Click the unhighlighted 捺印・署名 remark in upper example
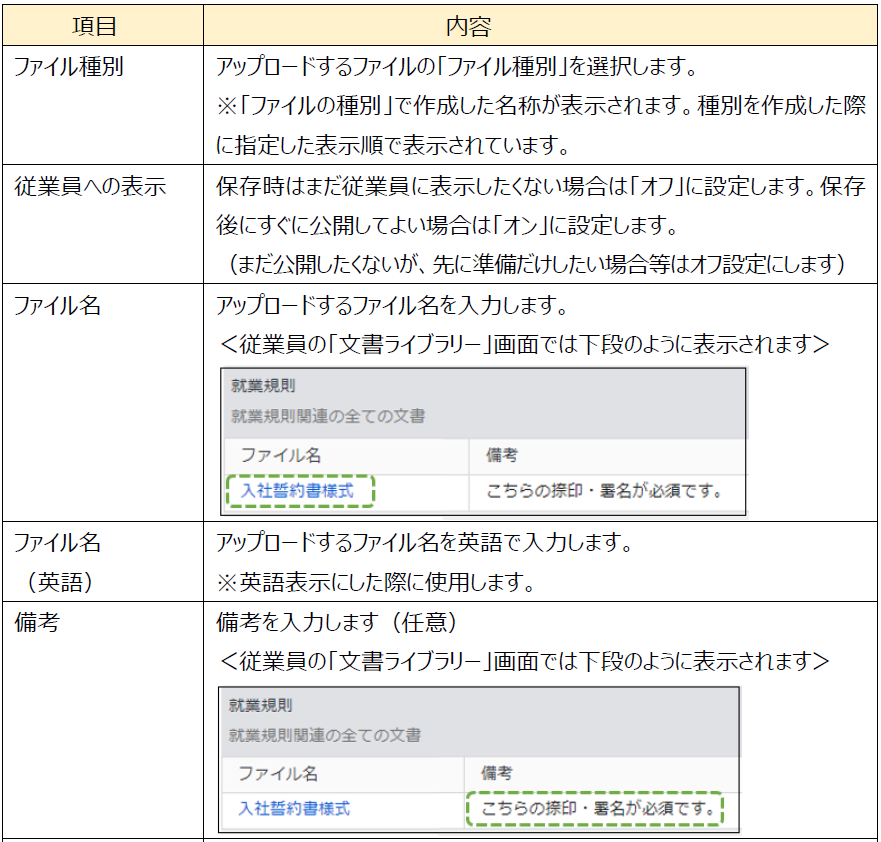The width and height of the screenshot is (881, 842). [604, 491]
